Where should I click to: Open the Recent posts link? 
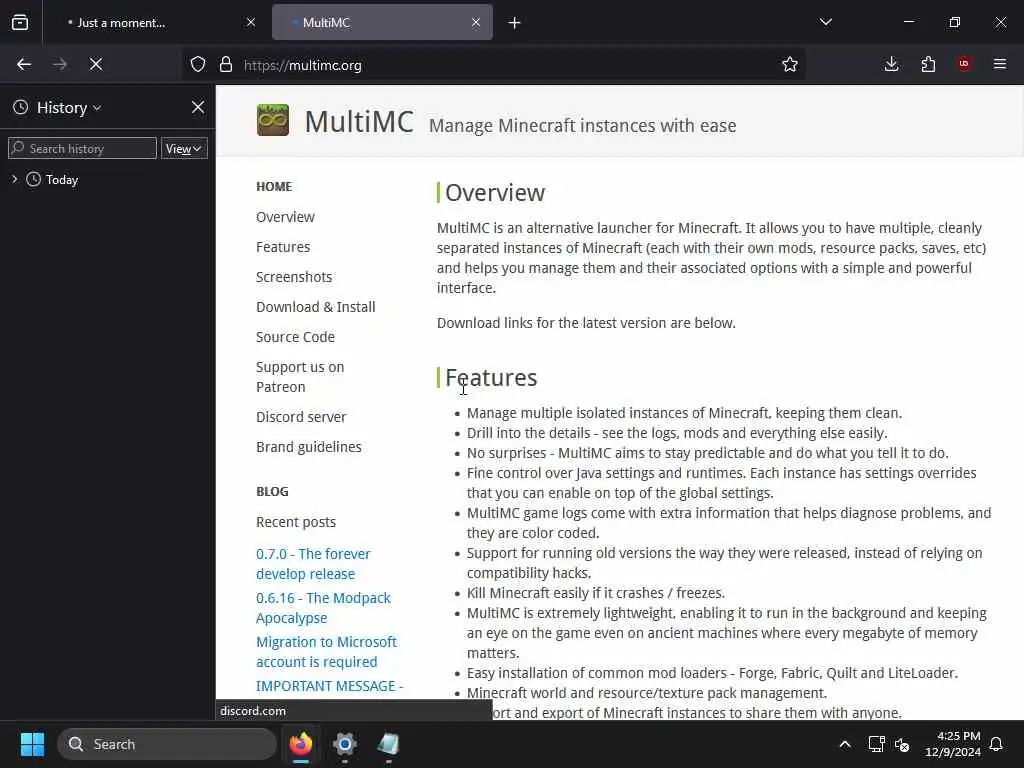pyautogui.click(x=296, y=522)
